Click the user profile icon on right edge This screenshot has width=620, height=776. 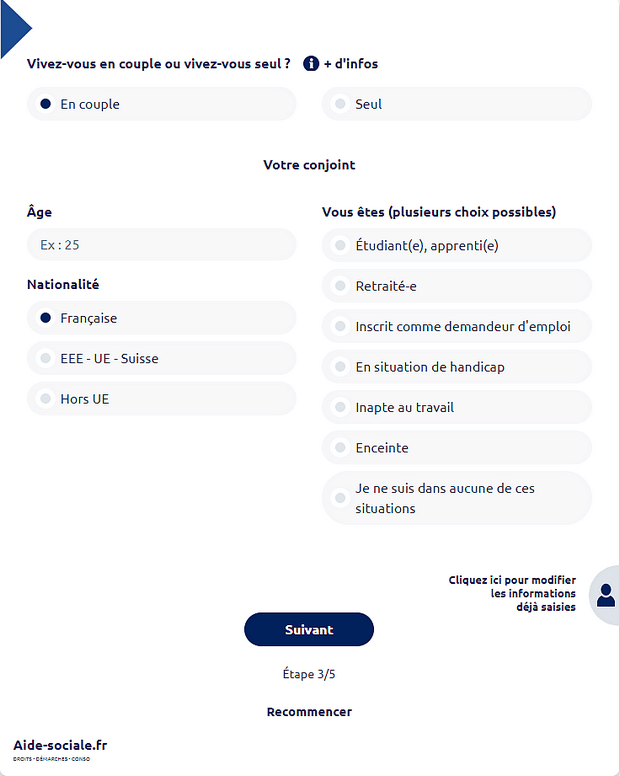[x=605, y=595]
